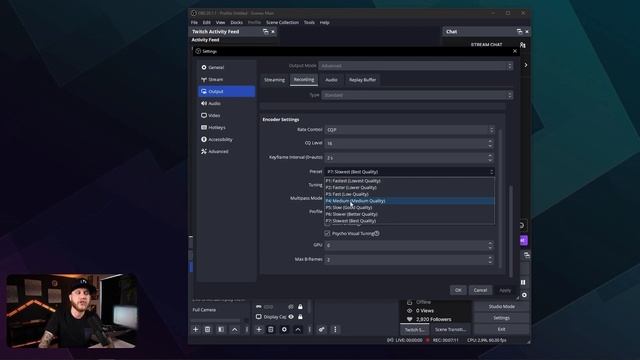Choose P1: Fastest (Lowest Quality) preset
This screenshot has height=360, width=640.
coord(409,181)
